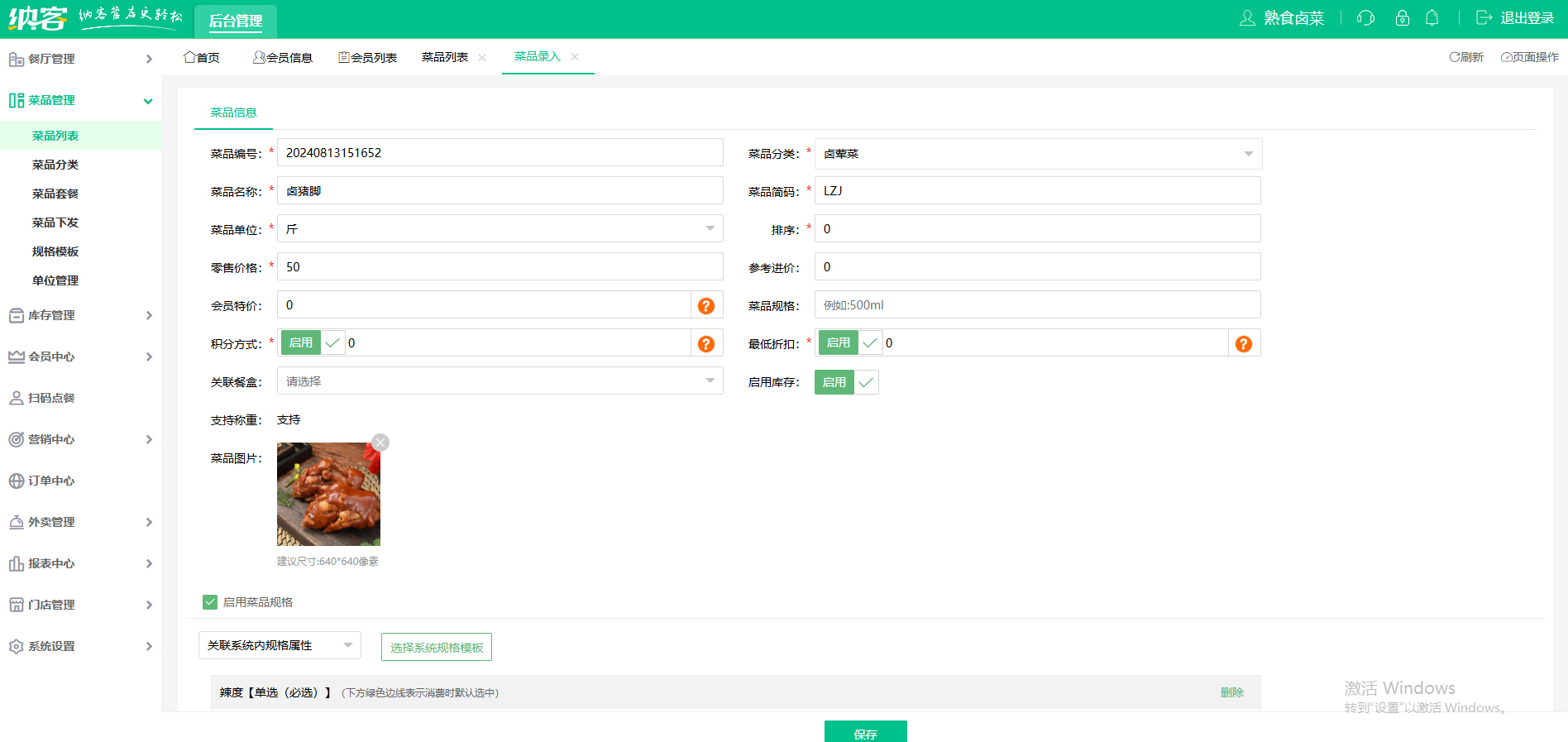Click help icon beside 会员特价 field

tap(706, 306)
